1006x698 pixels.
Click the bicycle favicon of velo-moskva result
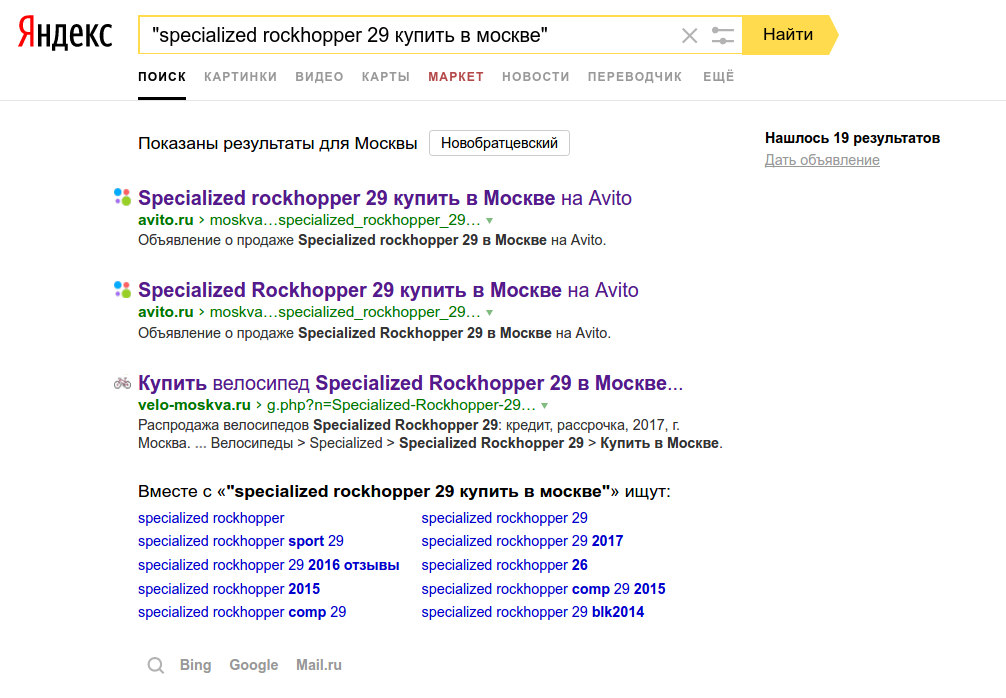point(122,382)
